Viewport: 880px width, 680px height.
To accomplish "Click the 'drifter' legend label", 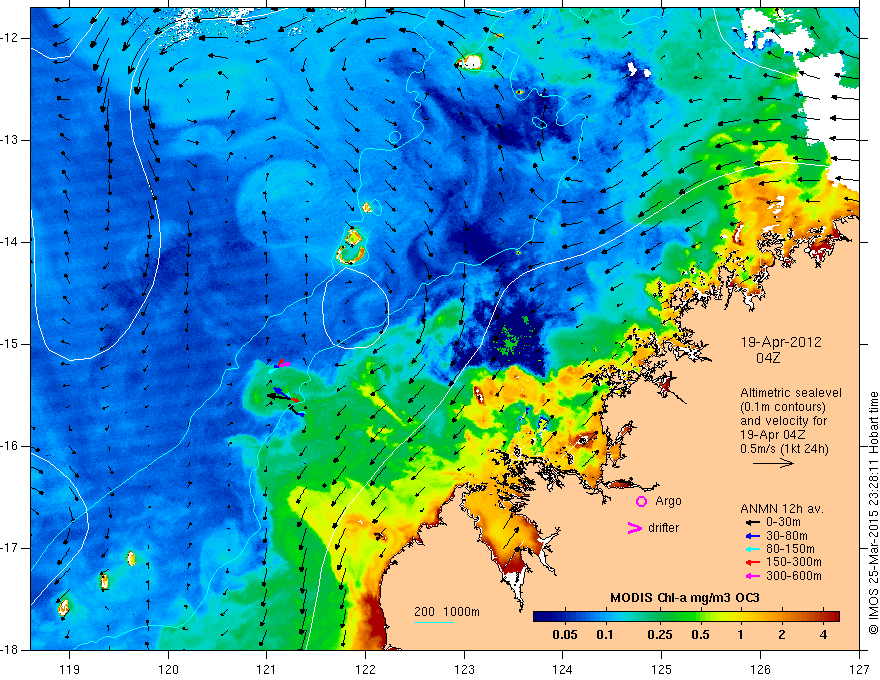I will point(663,527).
